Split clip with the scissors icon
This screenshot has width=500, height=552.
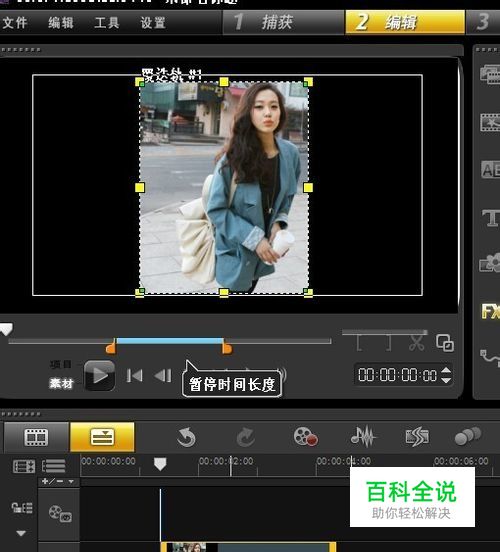[417, 343]
